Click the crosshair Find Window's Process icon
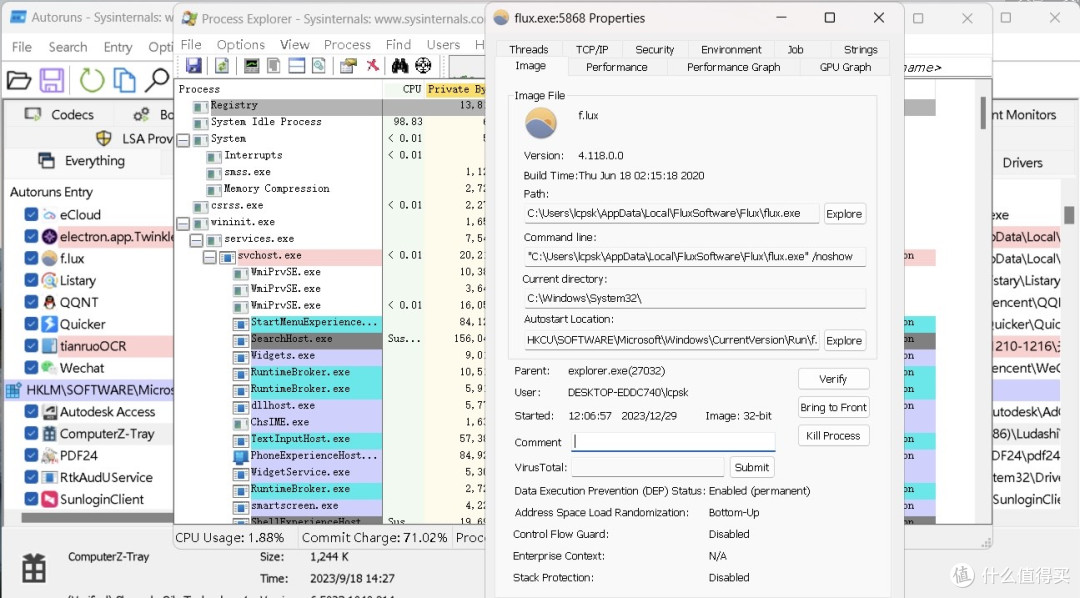Screen dimensions: 1080x598 (423, 65)
